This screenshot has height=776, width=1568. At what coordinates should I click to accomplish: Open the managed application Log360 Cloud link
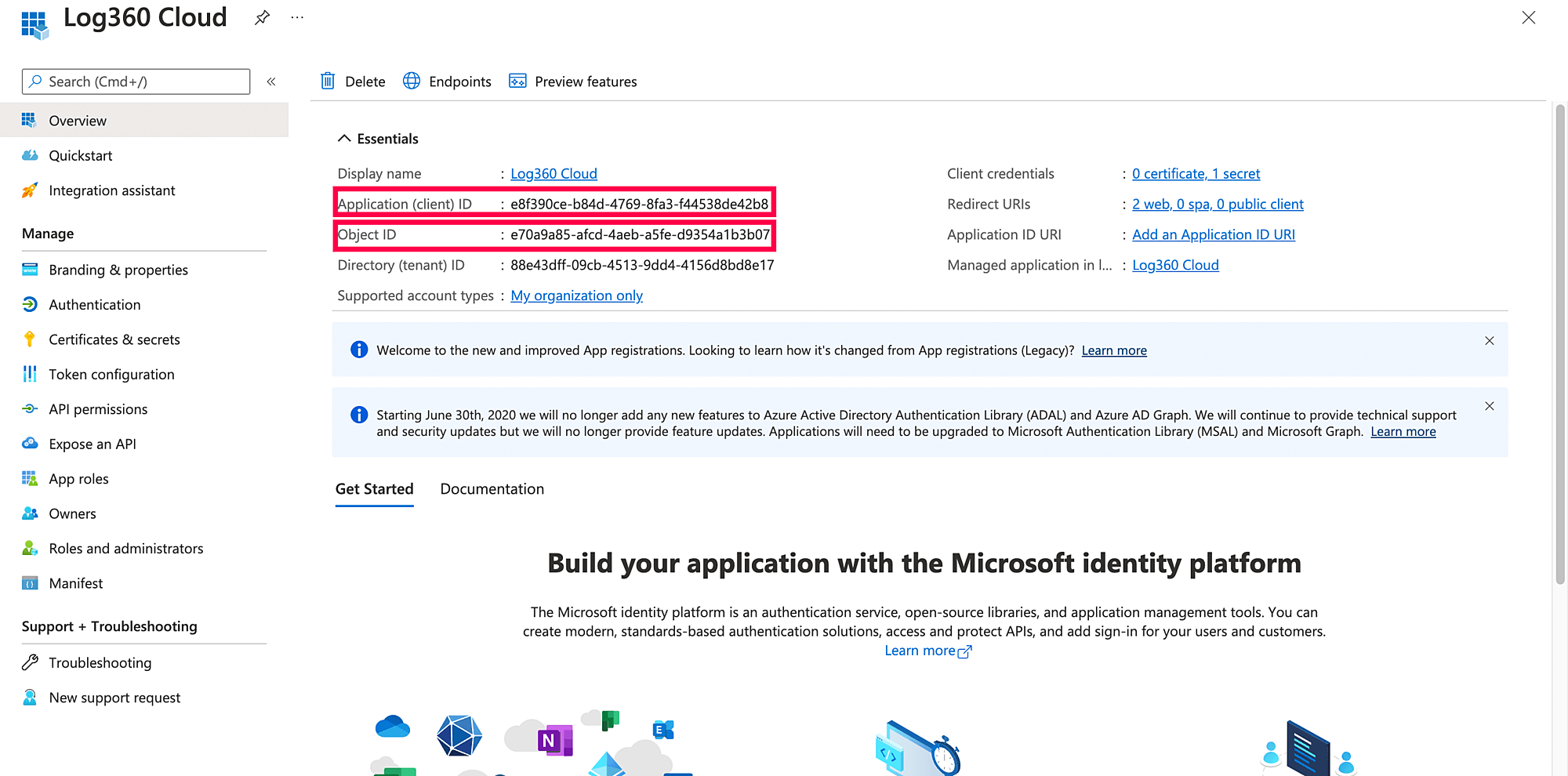pyautogui.click(x=1175, y=265)
